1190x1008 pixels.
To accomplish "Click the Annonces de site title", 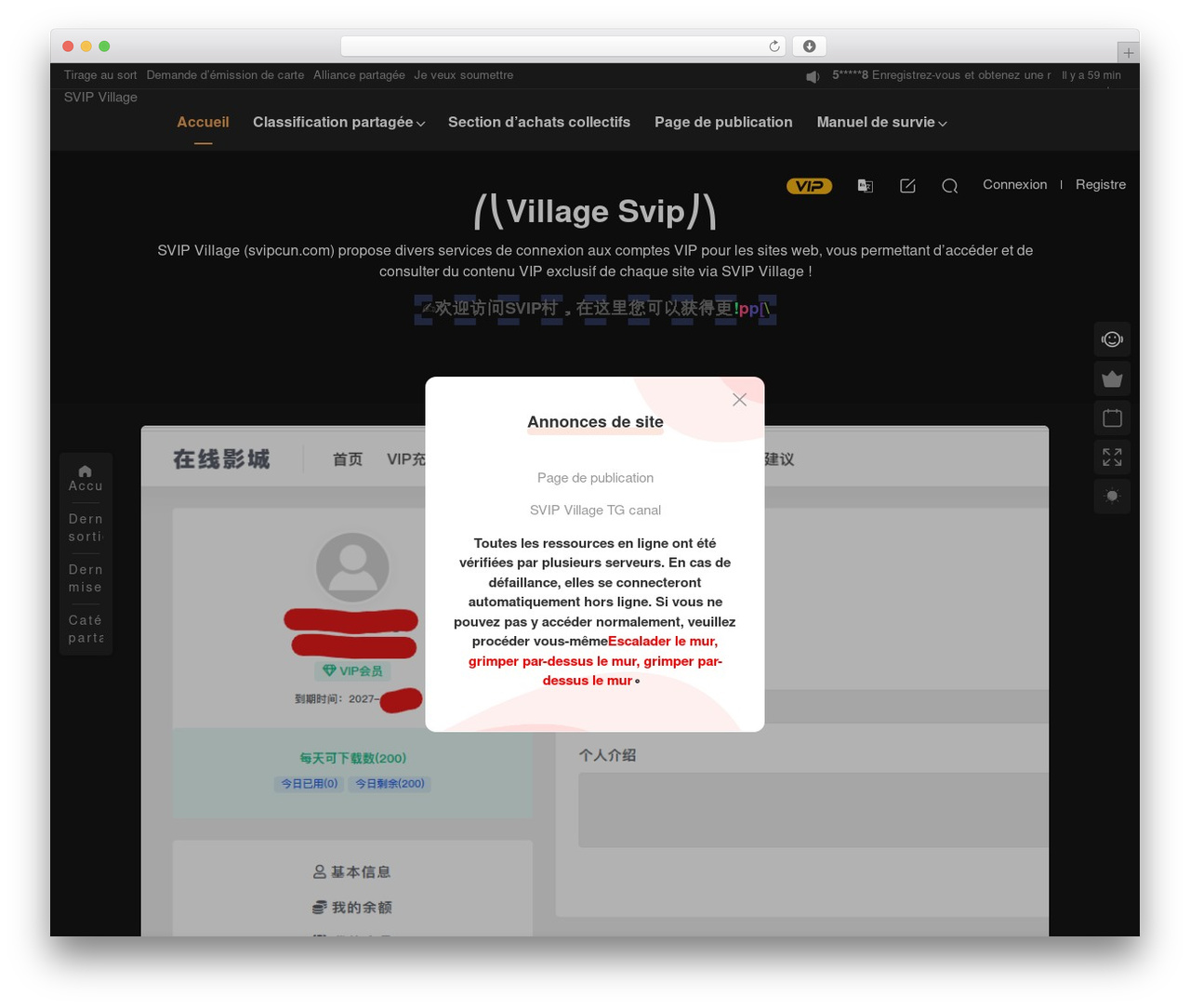I will (595, 422).
